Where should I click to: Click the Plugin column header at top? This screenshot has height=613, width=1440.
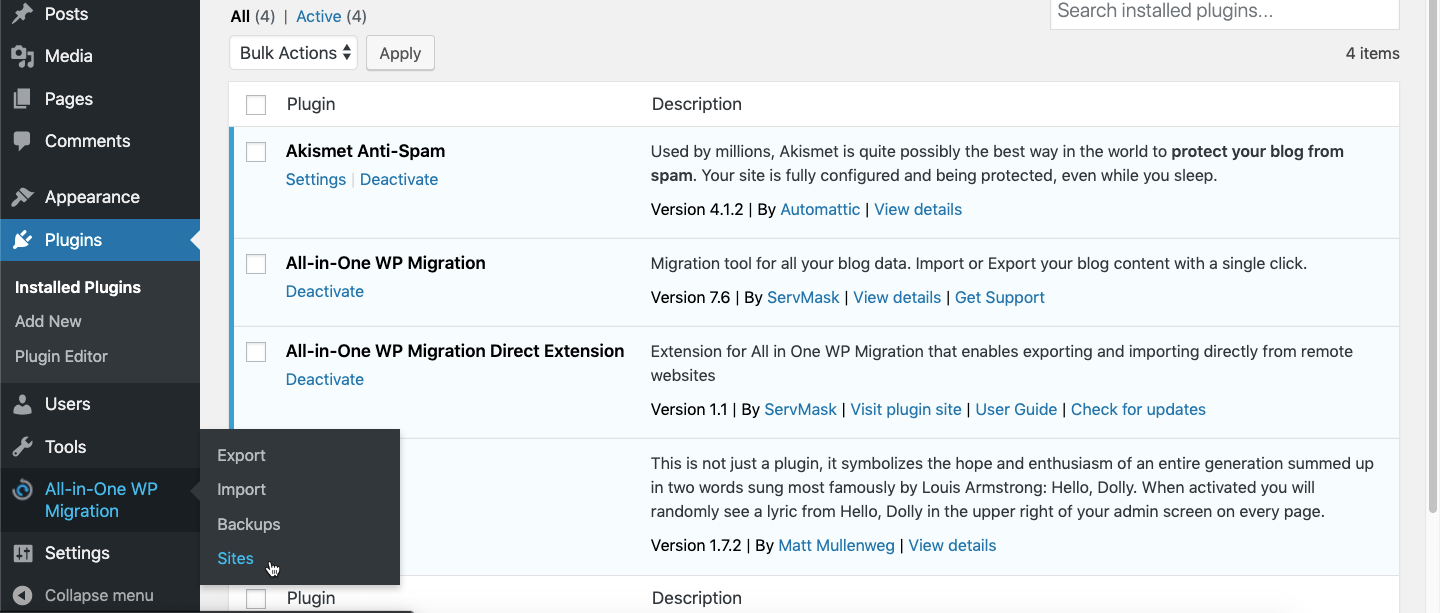coord(311,104)
